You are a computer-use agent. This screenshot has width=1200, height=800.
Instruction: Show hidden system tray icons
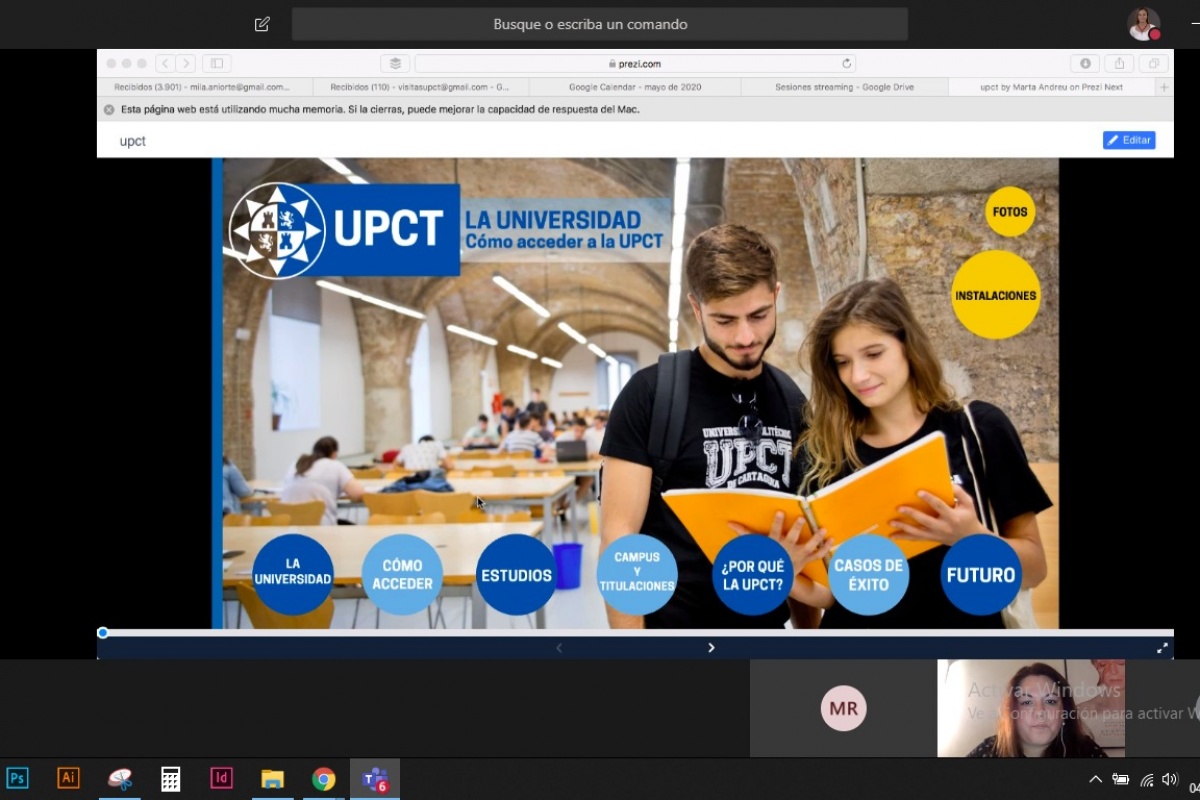1096,779
